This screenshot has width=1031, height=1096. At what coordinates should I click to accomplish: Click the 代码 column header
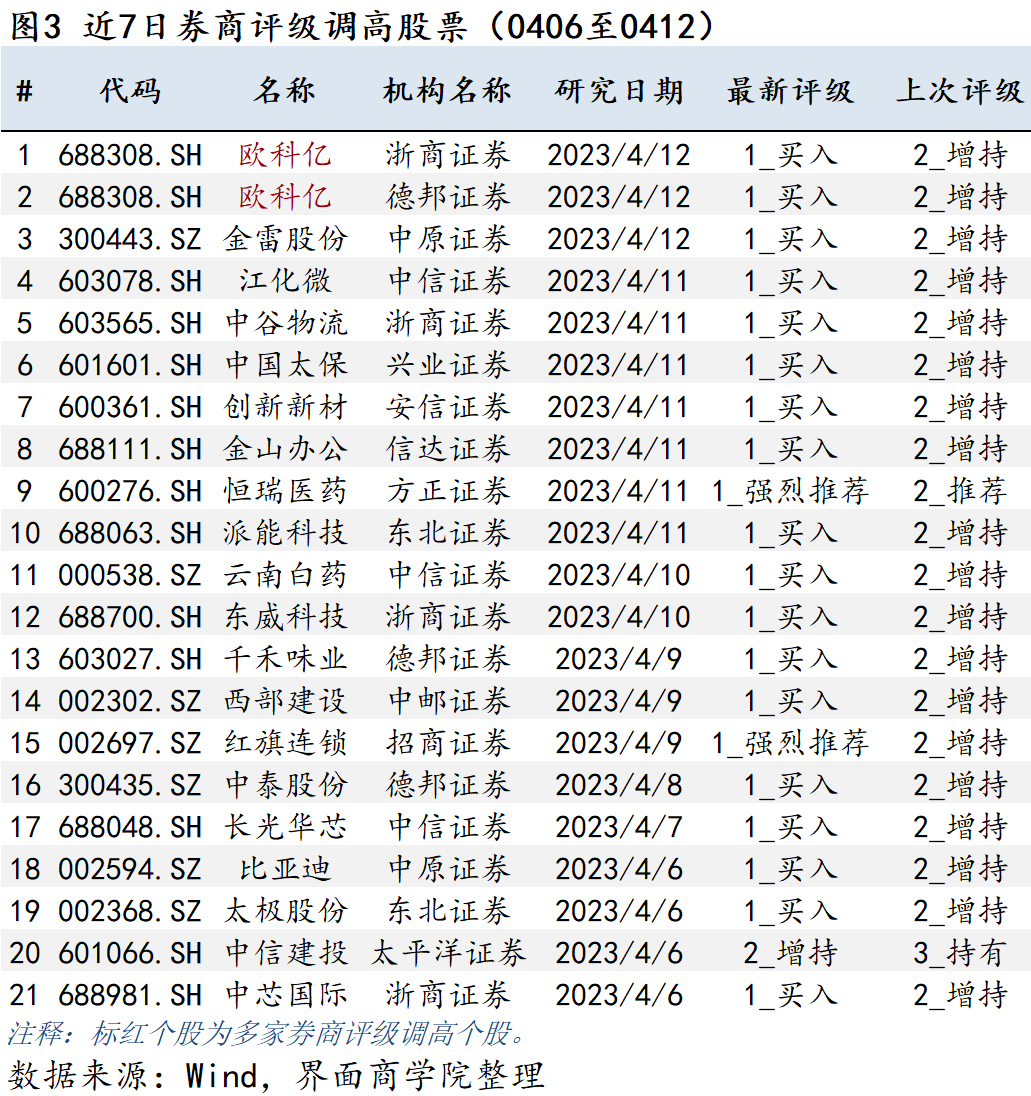pos(130,91)
